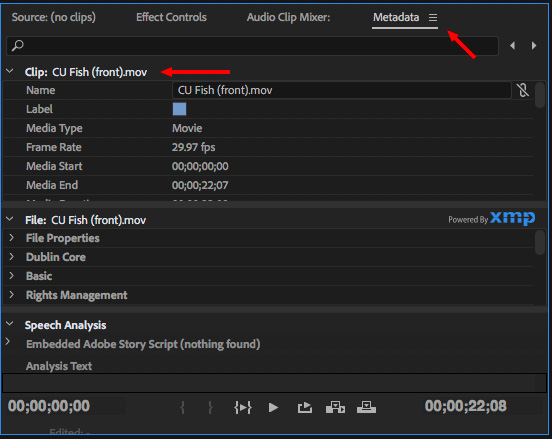
Task: Click the metadata search input field
Action: point(252,46)
